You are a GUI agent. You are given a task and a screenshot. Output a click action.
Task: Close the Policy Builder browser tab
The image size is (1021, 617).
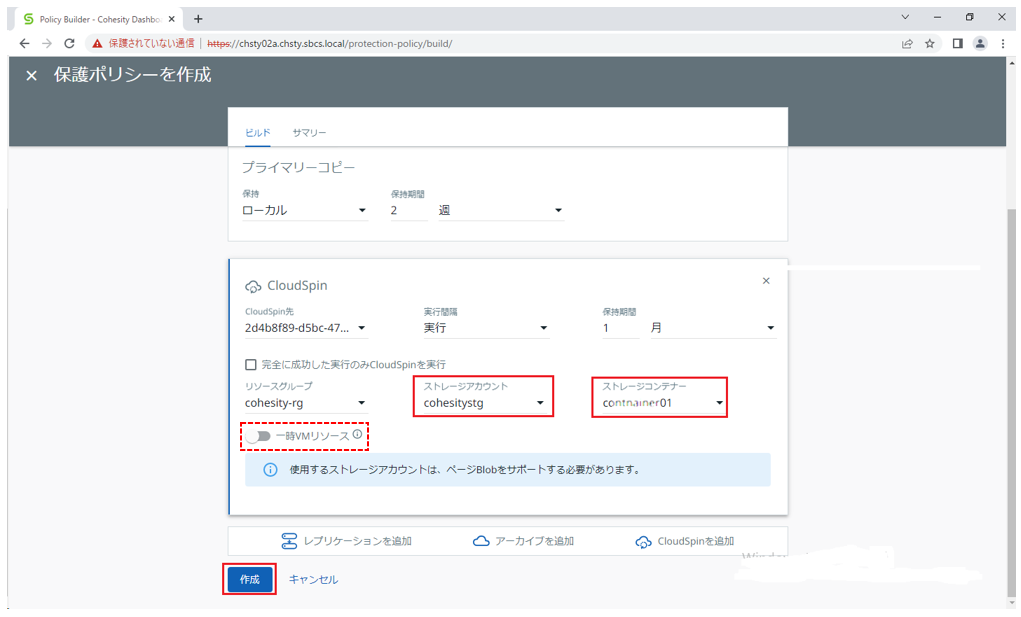tap(172, 19)
